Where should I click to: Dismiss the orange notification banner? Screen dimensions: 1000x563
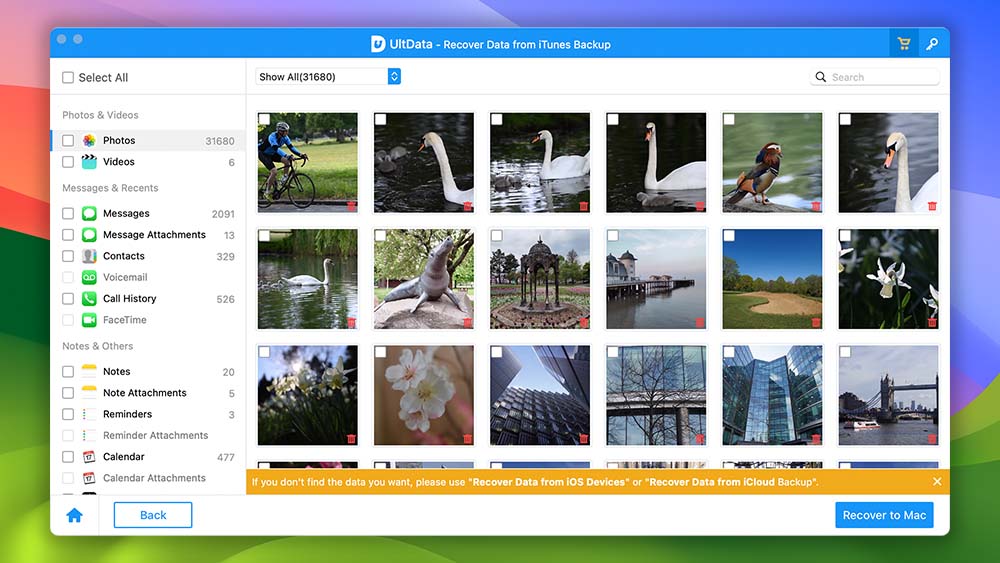[937, 481]
